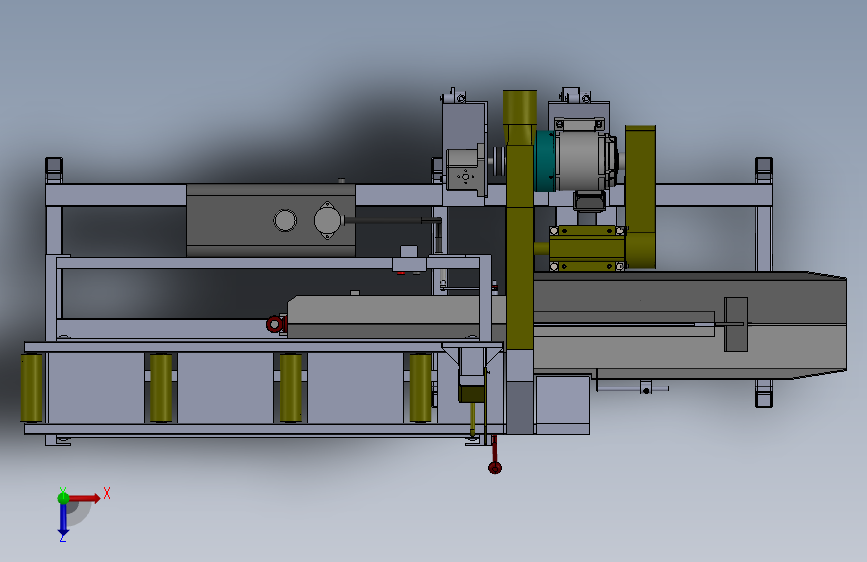Click the blue Z axis arrow of triad
The image size is (867, 562).
click(63, 520)
